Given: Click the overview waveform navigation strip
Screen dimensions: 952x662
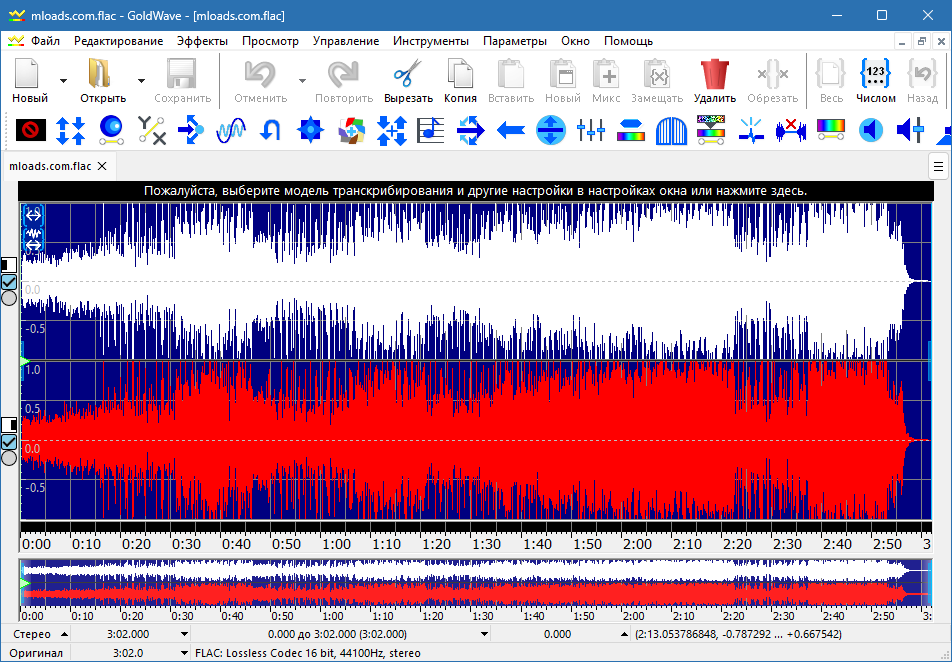Looking at the screenshot, I should [475, 583].
